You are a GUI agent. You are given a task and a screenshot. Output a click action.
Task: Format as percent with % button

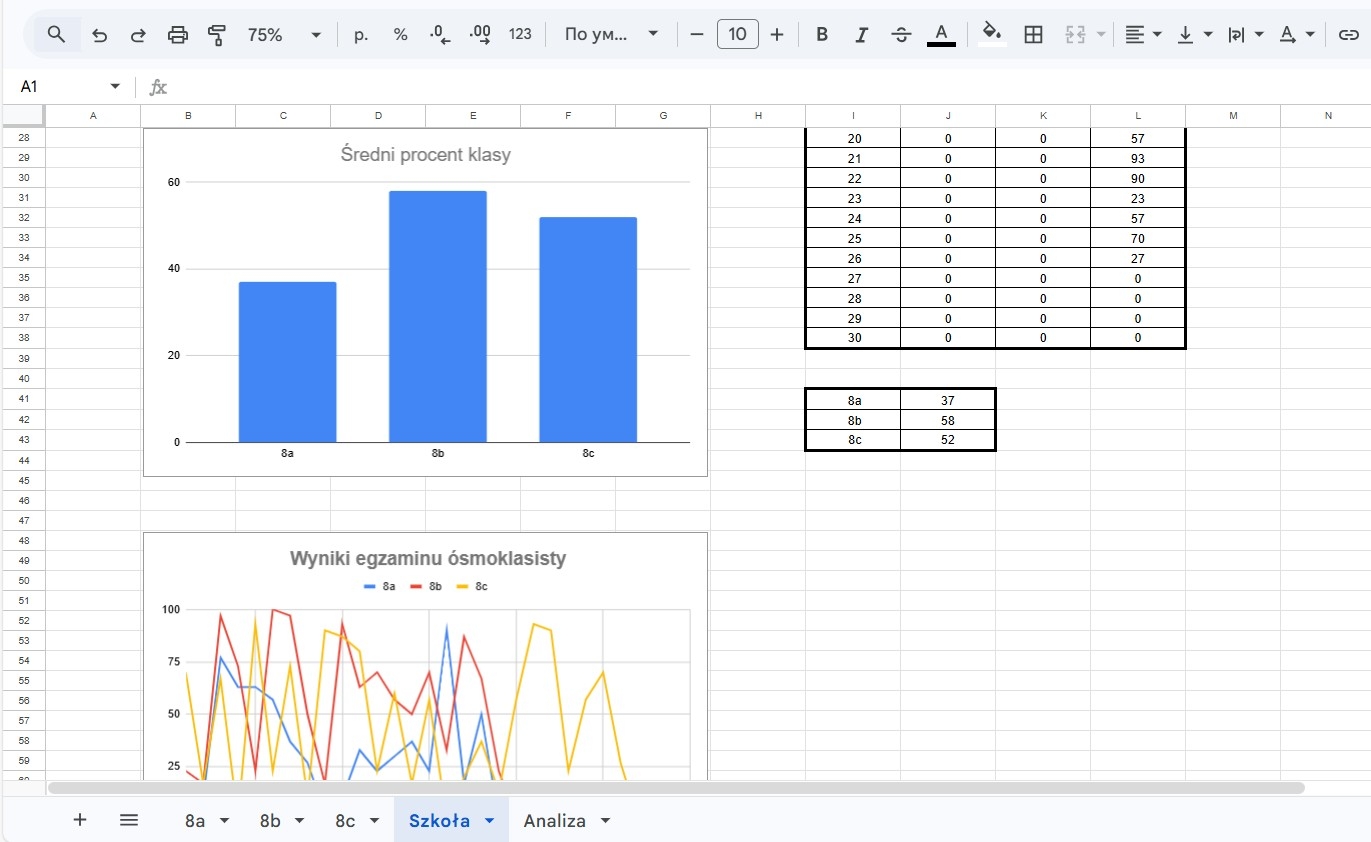(x=400, y=35)
